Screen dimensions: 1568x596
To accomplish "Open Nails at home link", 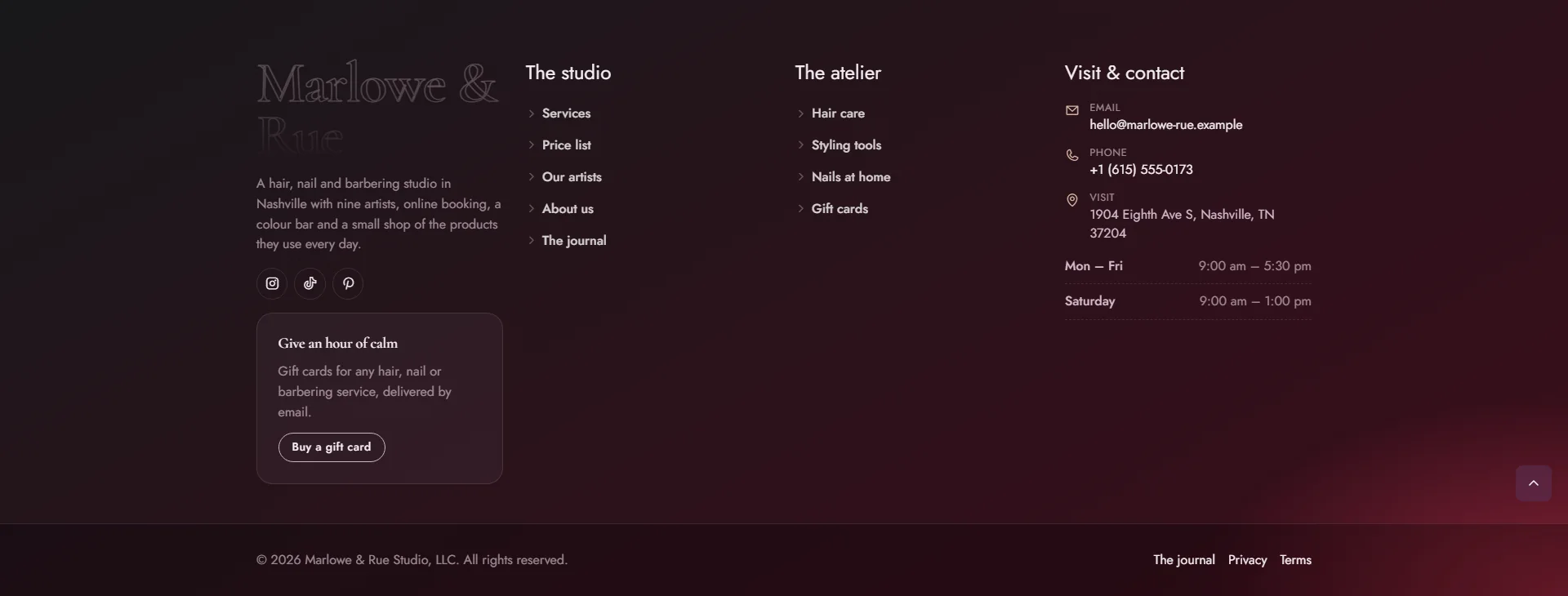I will pyautogui.click(x=851, y=177).
